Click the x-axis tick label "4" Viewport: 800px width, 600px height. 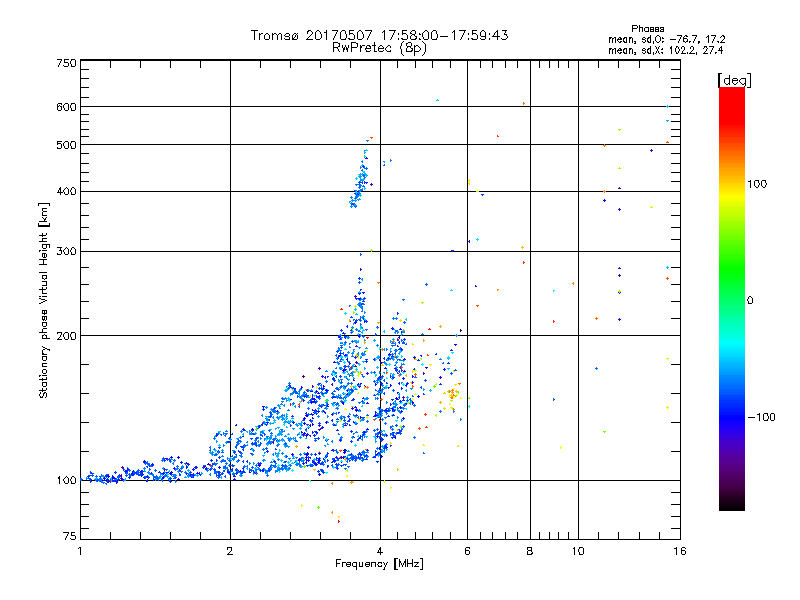[x=380, y=551]
